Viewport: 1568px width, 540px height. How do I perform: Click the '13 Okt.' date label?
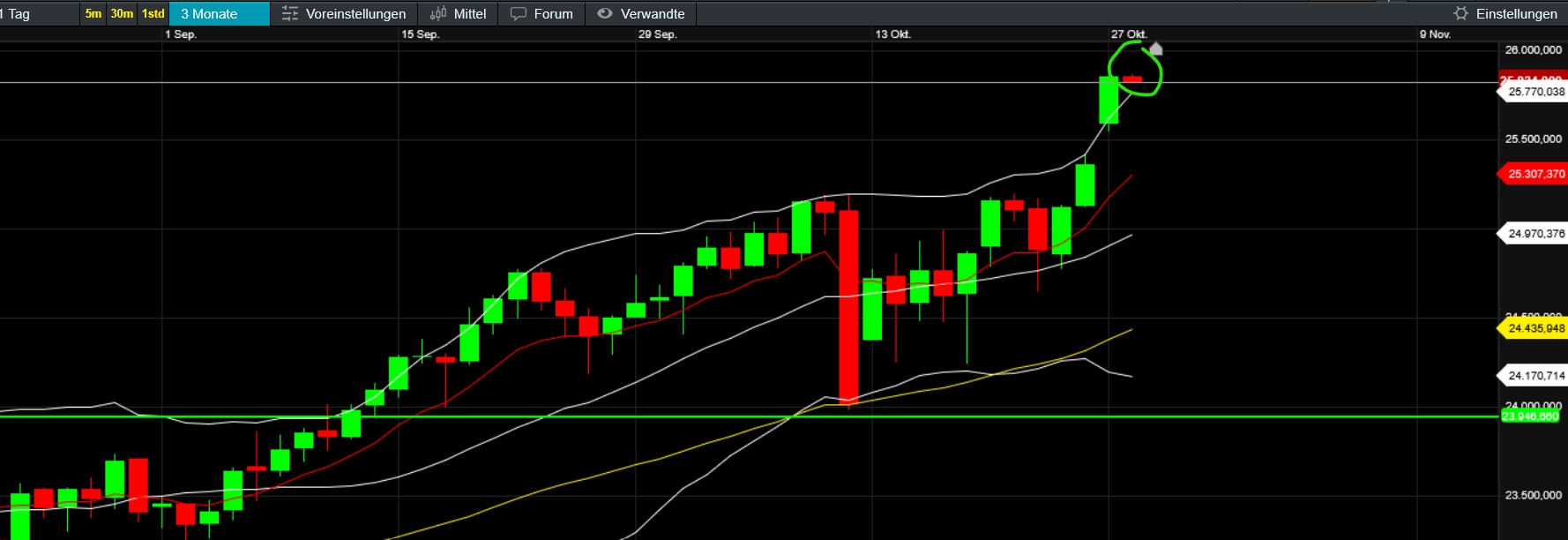[892, 34]
